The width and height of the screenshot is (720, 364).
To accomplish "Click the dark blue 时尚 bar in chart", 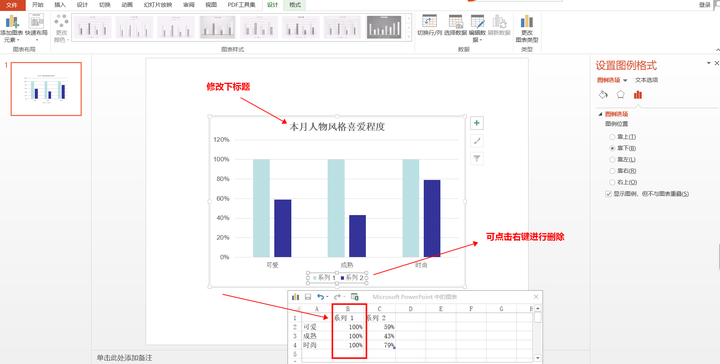I will pyautogui.click(x=432, y=218).
